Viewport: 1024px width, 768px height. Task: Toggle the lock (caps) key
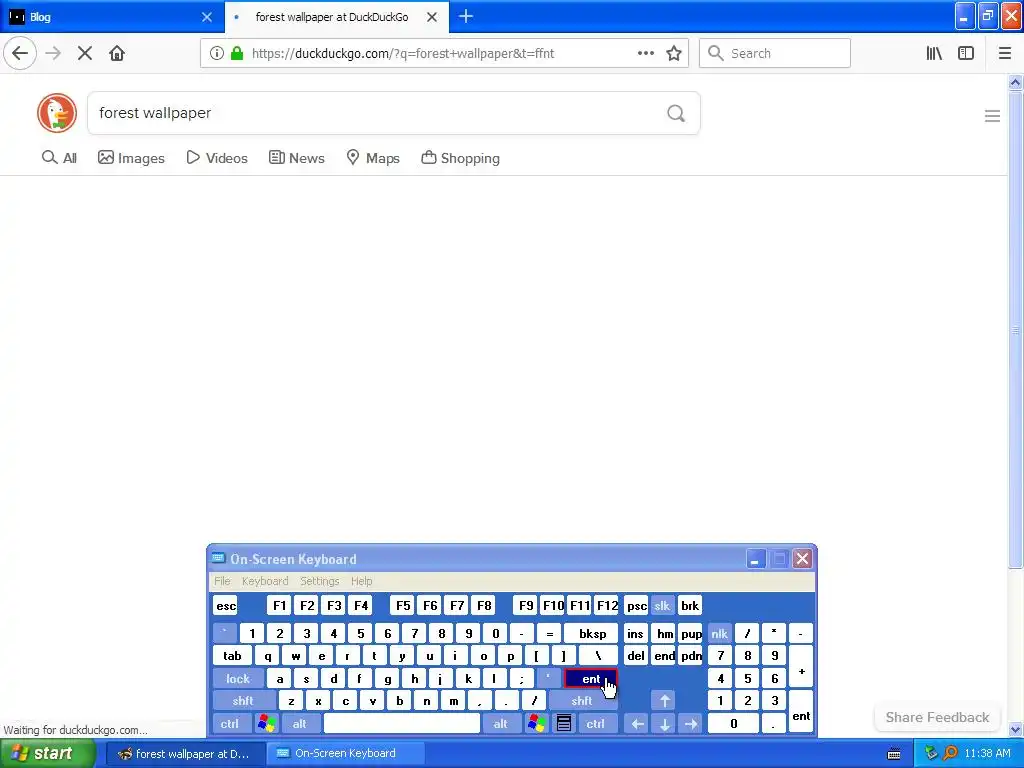(238, 679)
